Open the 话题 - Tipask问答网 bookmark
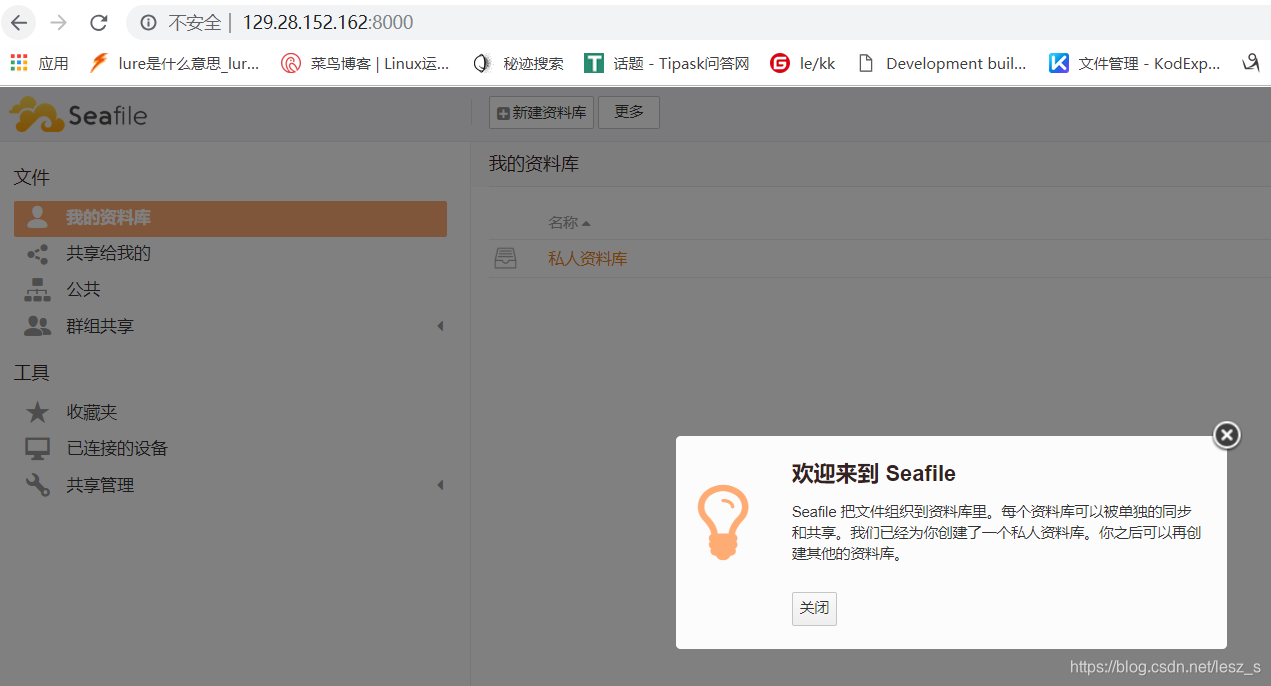Screen dimensions: 1271x686 [667, 63]
